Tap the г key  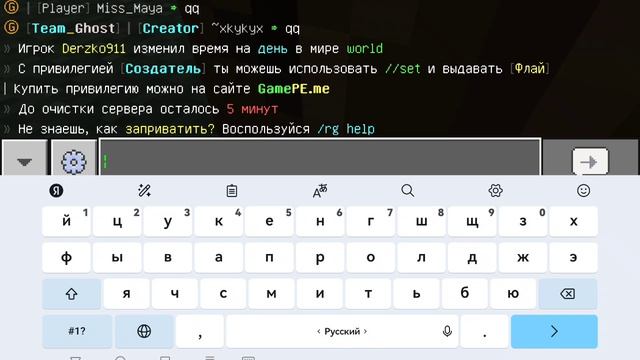point(371,221)
